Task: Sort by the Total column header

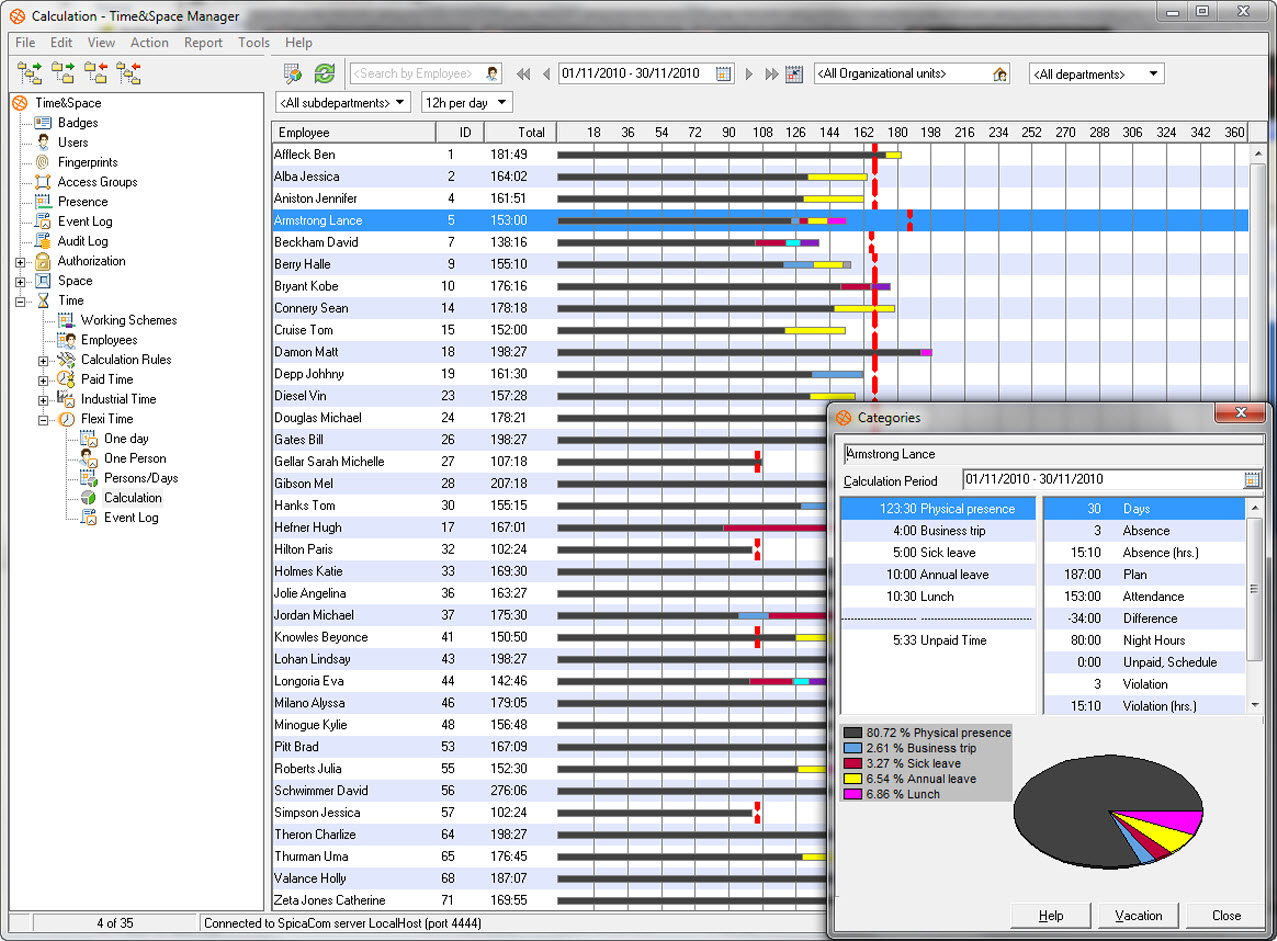Action: [520, 132]
